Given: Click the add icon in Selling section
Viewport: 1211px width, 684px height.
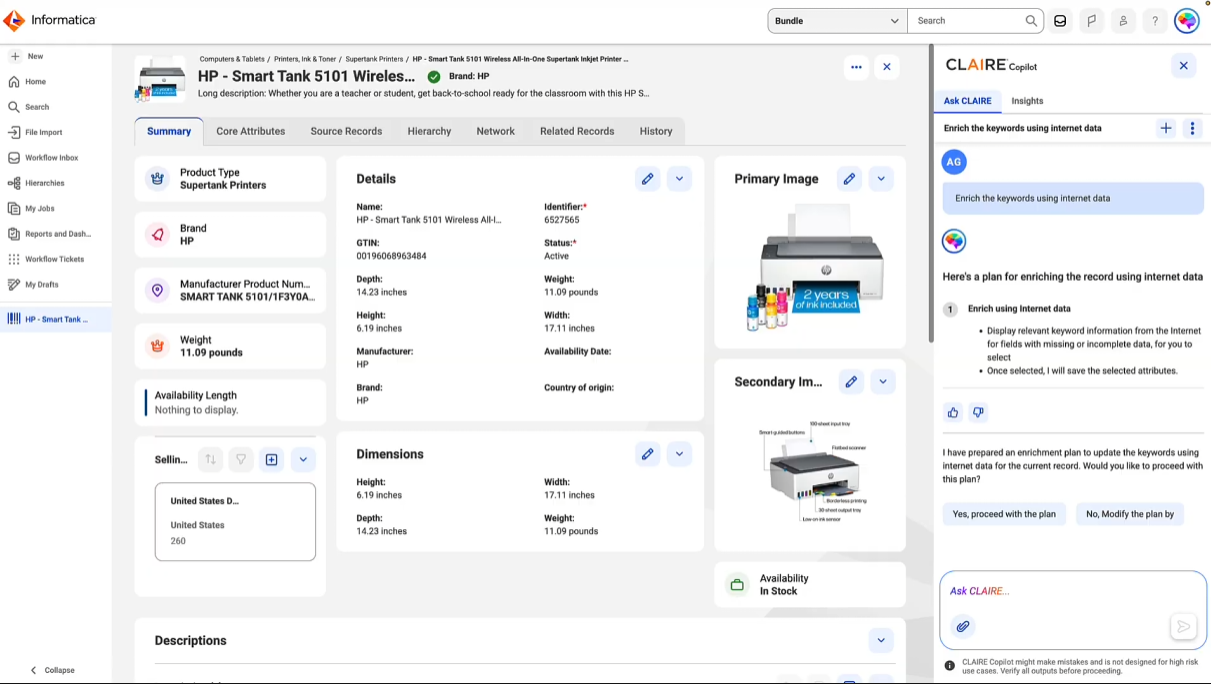Looking at the screenshot, I should pyautogui.click(x=272, y=460).
